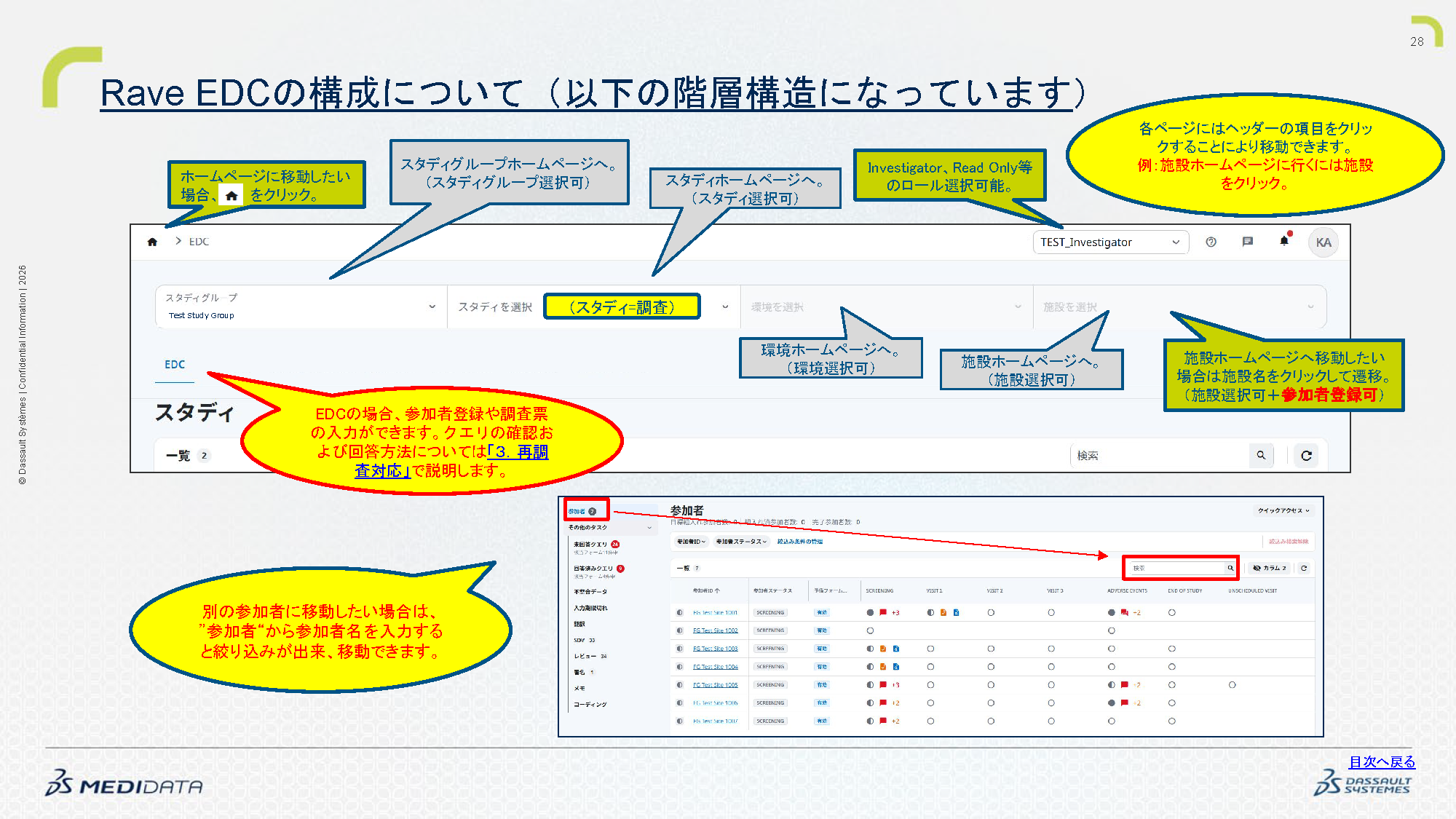Viewport: 1456px width, 819px height.
Task: Open the FG Test Site 1005 participant link
Action: point(715,685)
